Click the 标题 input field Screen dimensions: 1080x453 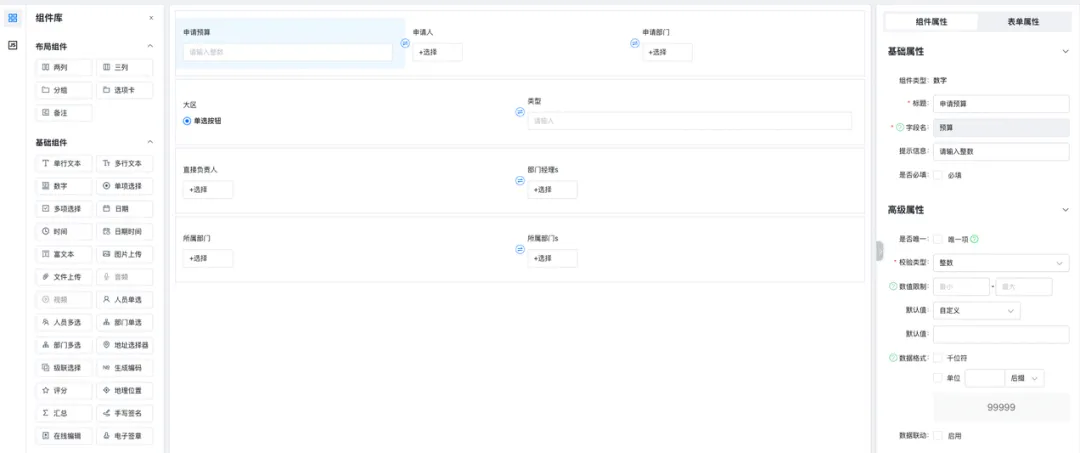(x=1001, y=103)
